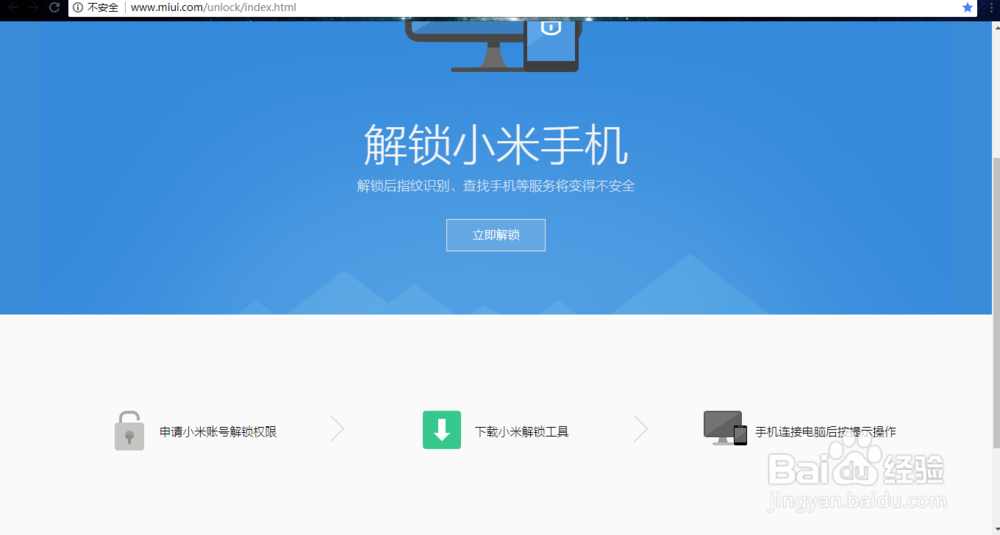Click the browser reload button
The width and height of the screenshot is (1000, 535).
tap(54, 7)
